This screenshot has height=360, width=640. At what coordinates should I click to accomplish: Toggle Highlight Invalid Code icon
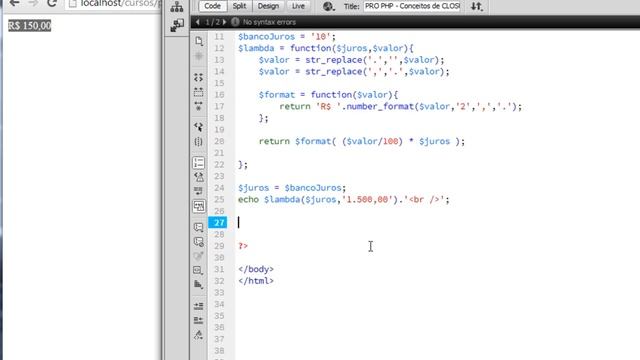[x=199, y=177]
